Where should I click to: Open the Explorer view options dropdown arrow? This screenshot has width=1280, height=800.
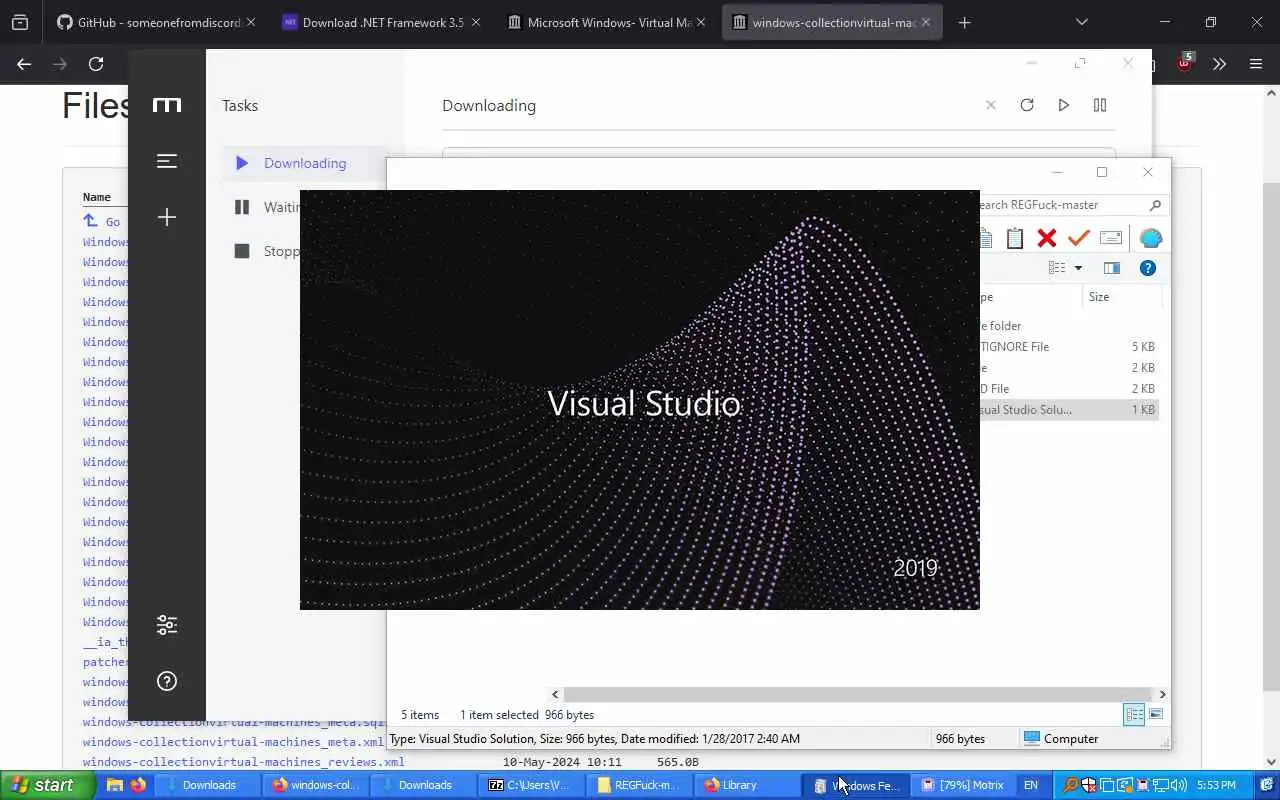(1078, 268)
